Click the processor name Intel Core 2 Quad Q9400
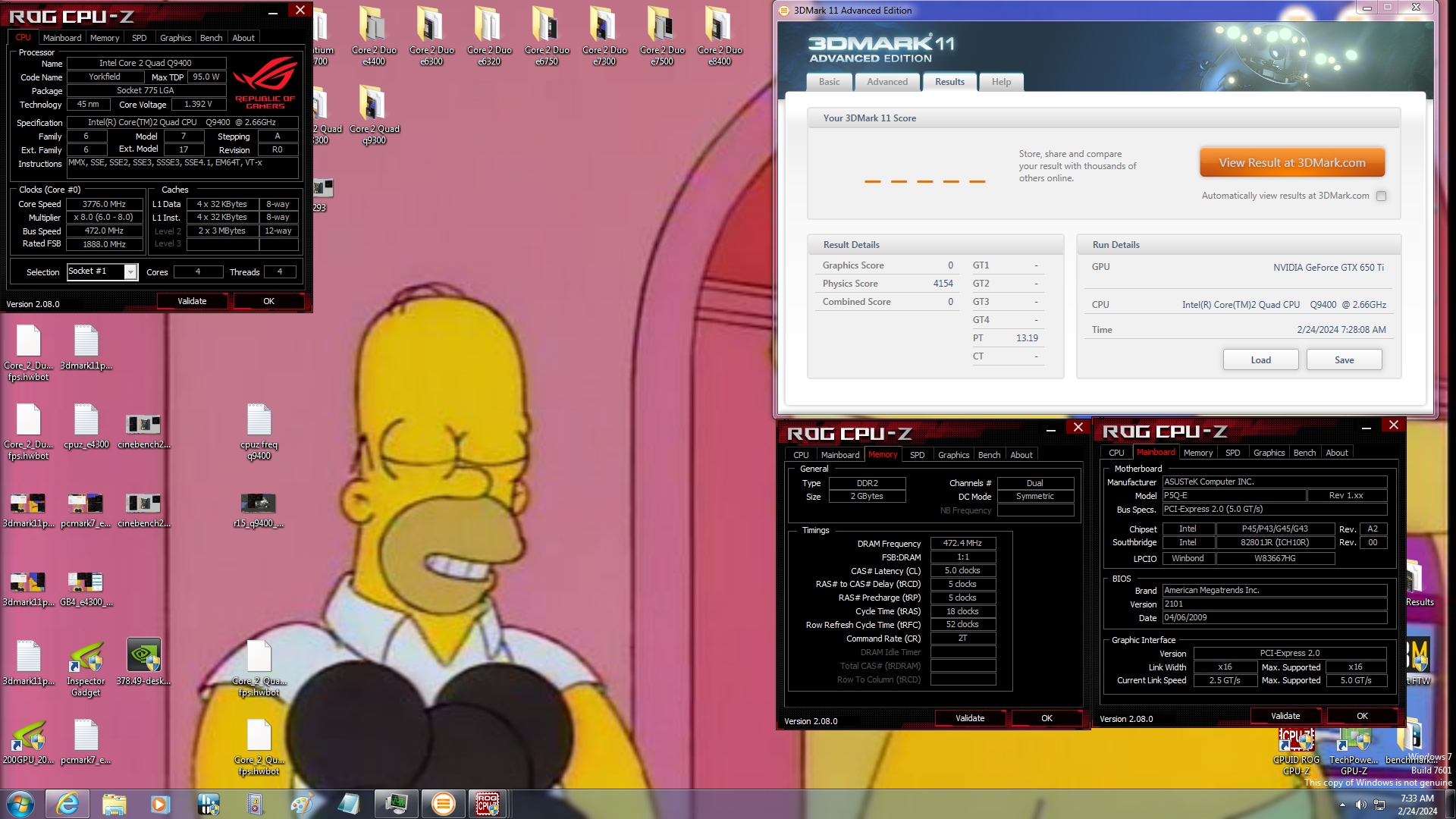 pyautogui.click(x=146, y=64)
